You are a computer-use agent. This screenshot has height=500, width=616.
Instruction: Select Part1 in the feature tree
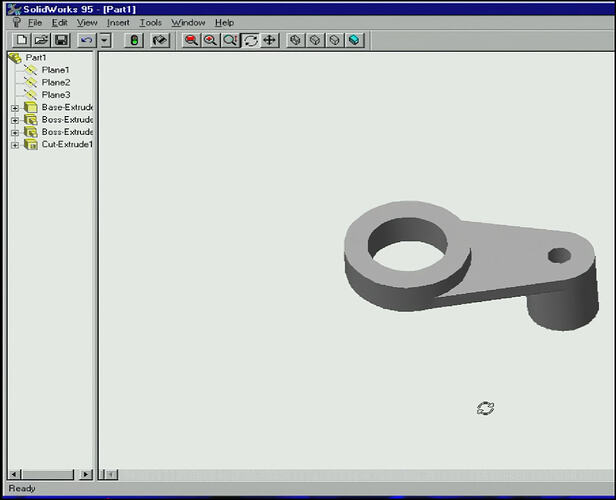point(36,57)
